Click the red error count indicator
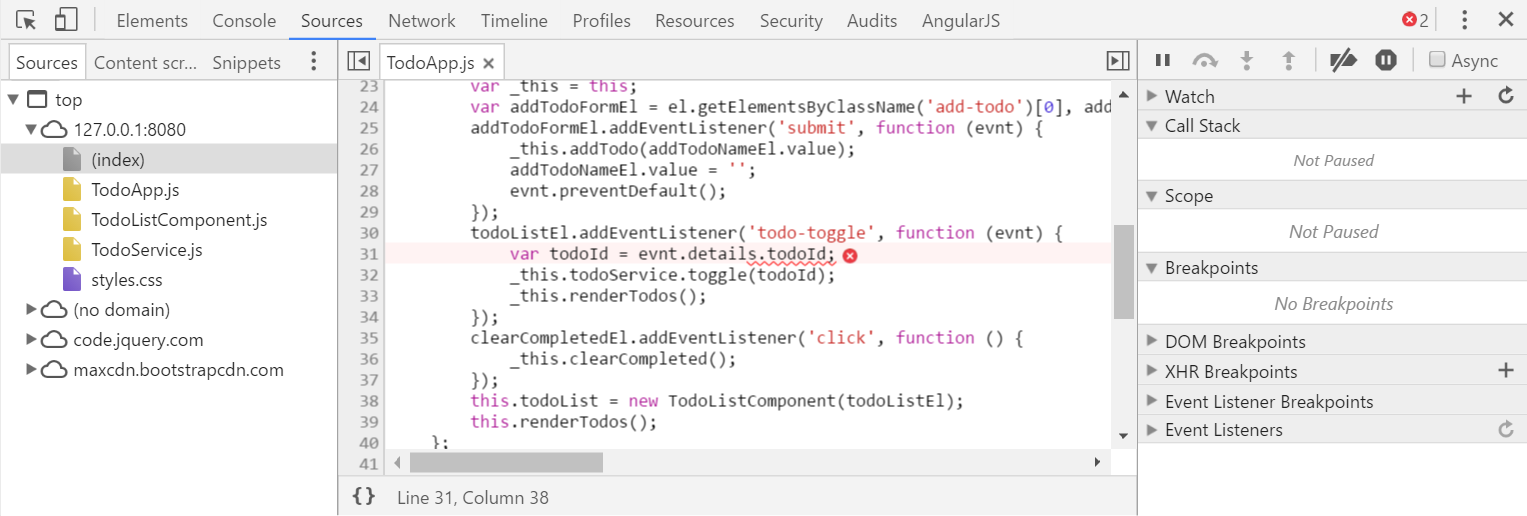The width and height of the screenshot is (1527, 516). coord(1415,20)
